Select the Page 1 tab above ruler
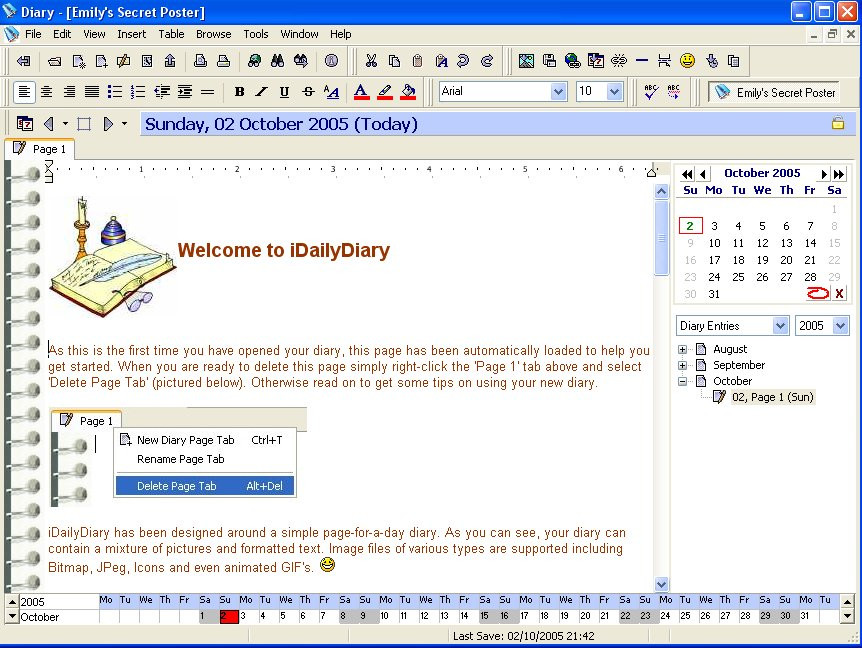 (40, 149)
